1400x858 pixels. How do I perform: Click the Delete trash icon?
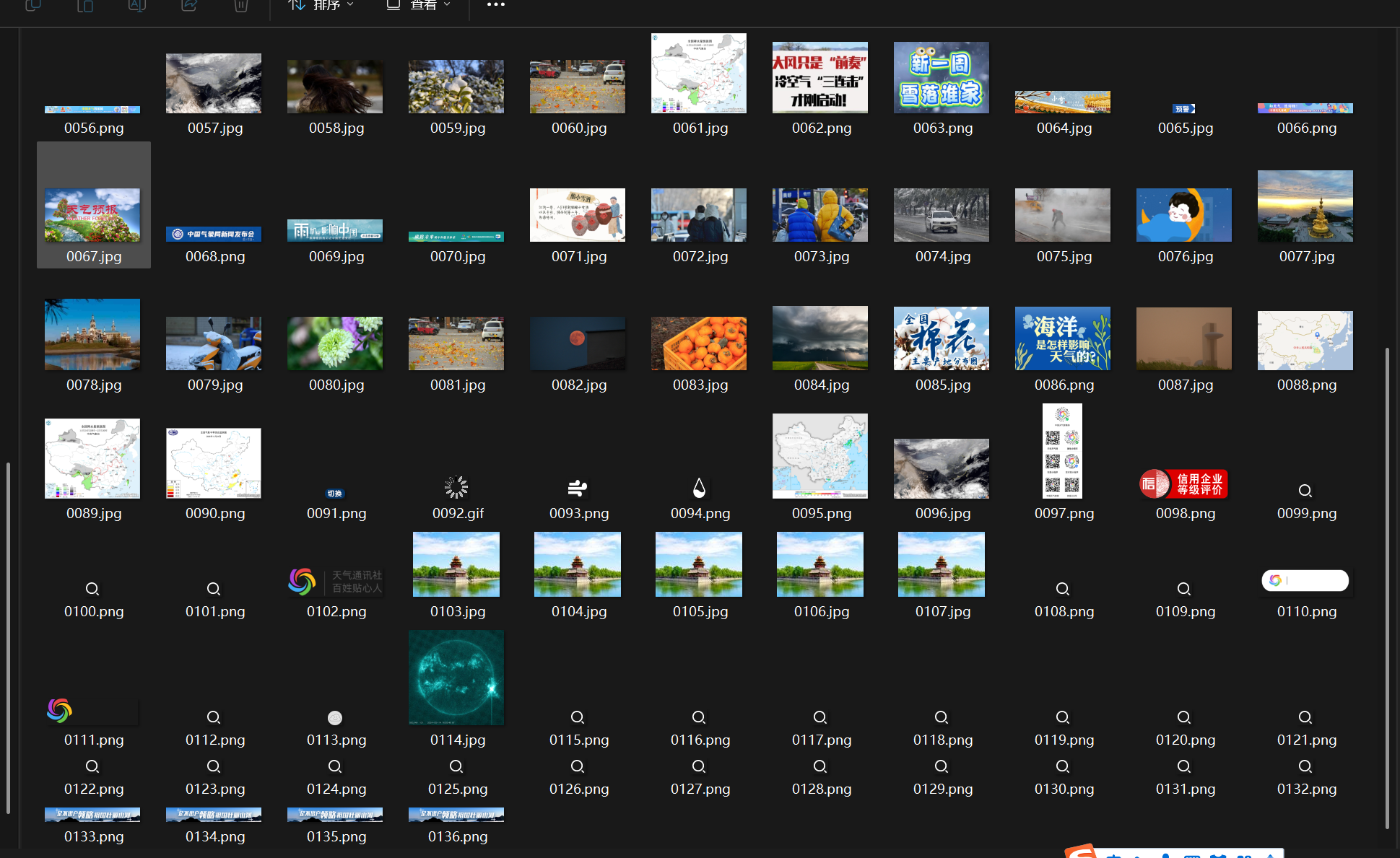pyautogui.click(x=241, y=5)
